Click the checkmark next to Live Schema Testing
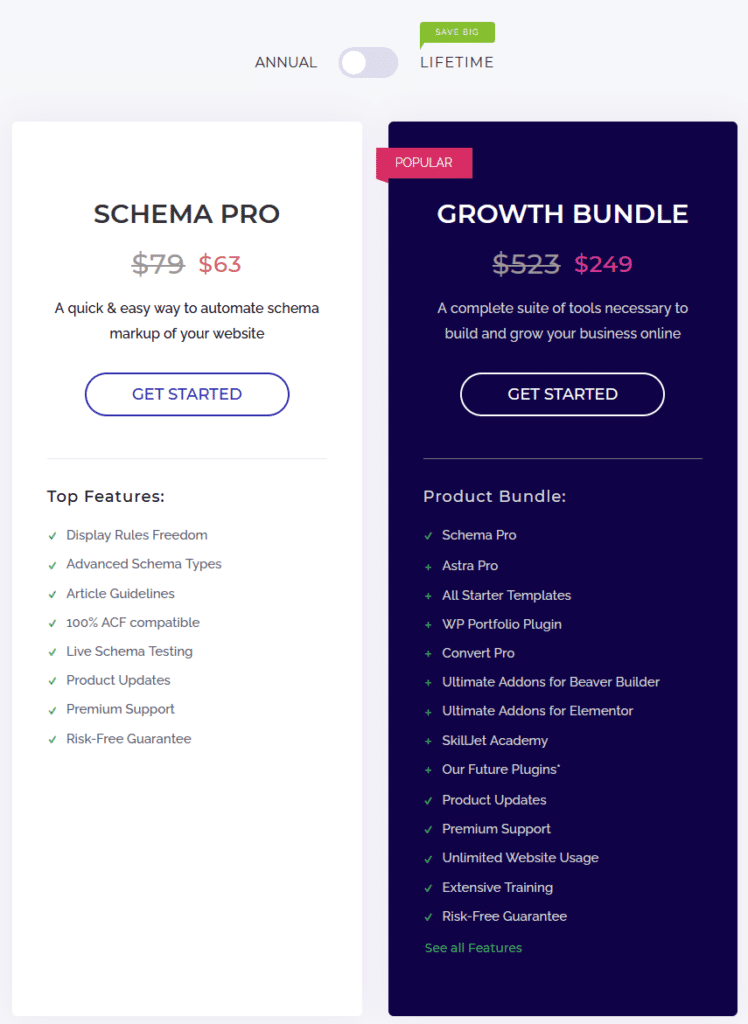The image size is (748, 1024). point(51,651)
